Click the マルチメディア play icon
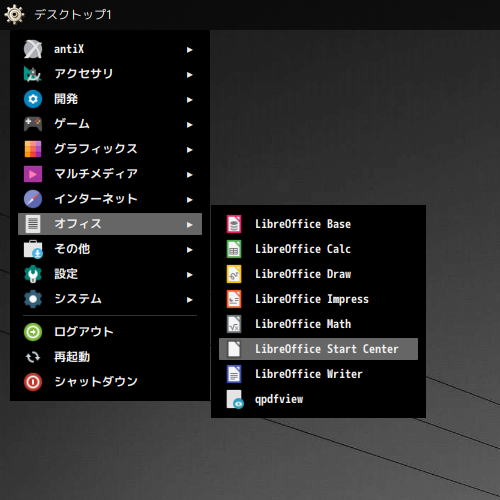500x500 pixels. [33, 174]
